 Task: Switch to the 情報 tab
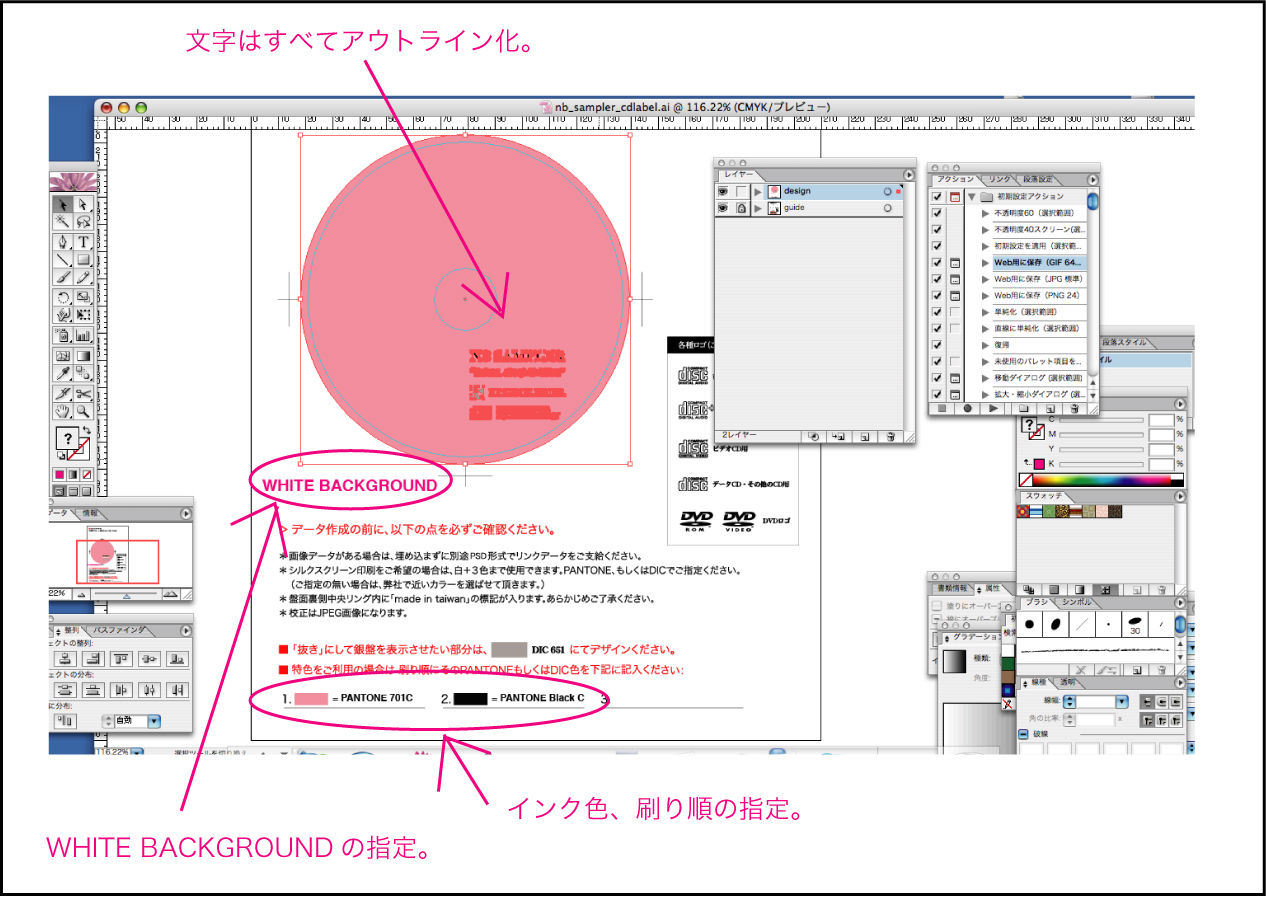90,513
